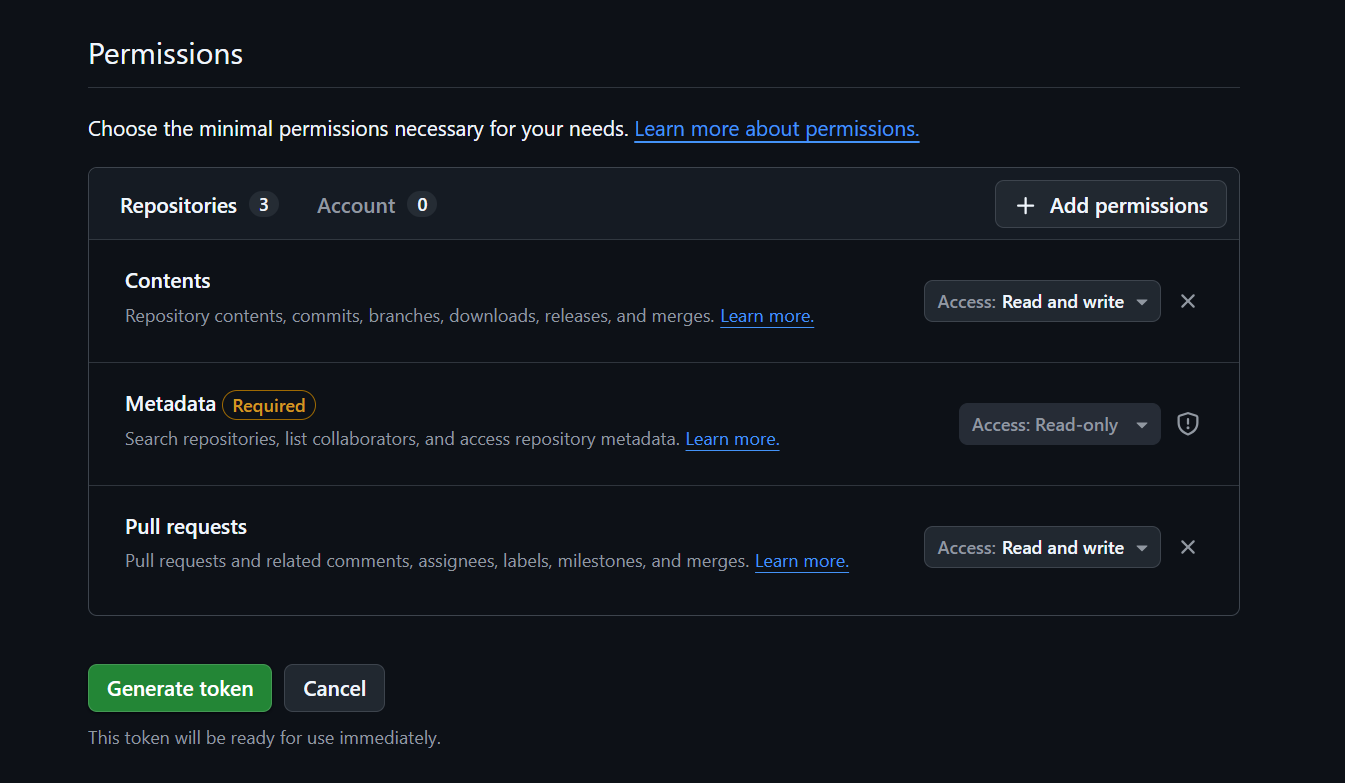The width and height of the screenshot is (1345, 783).
Task: Click the Add permissions button
Action: [1110, 205]
